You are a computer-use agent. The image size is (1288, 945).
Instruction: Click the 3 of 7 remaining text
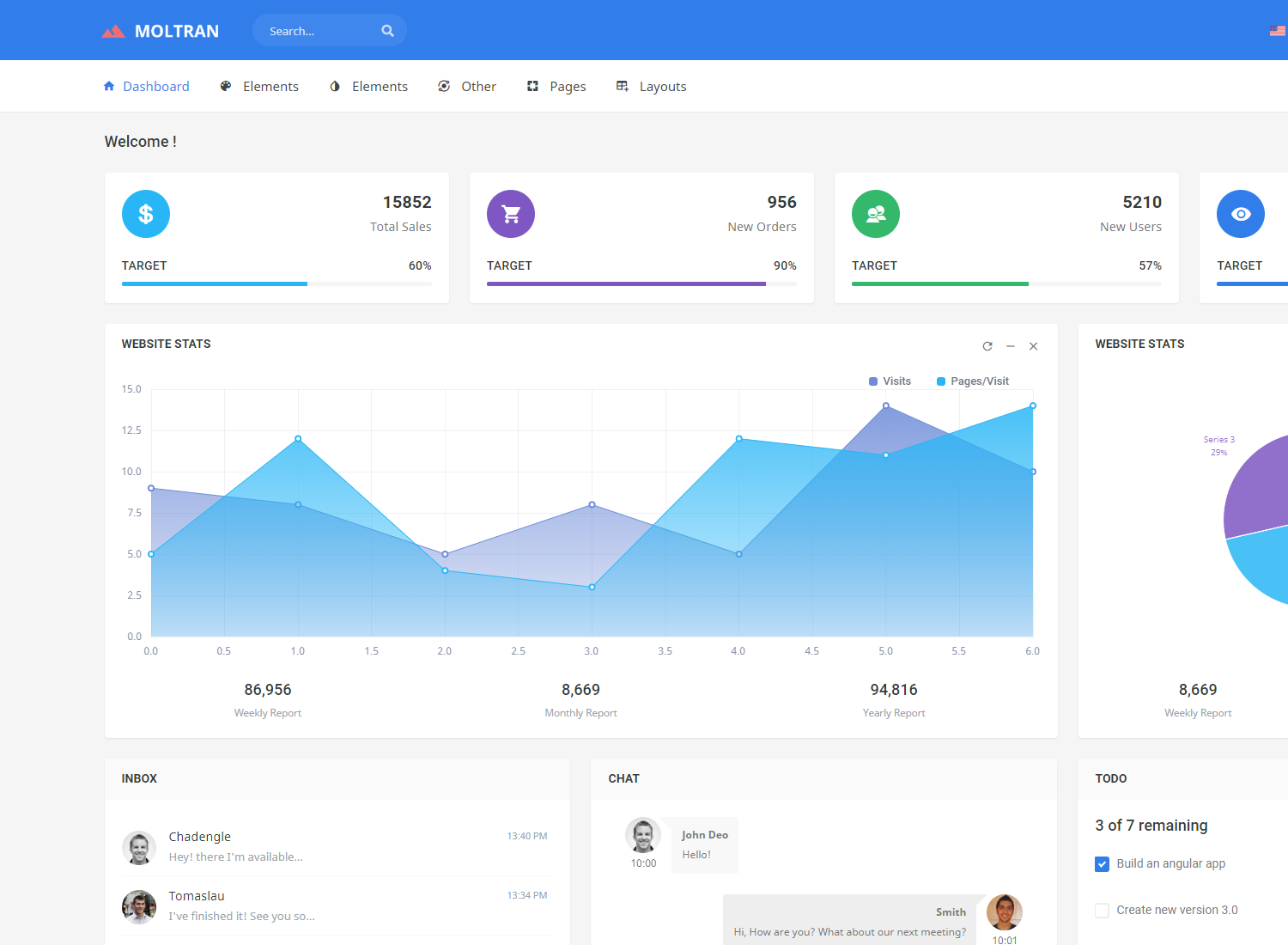coord(1151,826)
